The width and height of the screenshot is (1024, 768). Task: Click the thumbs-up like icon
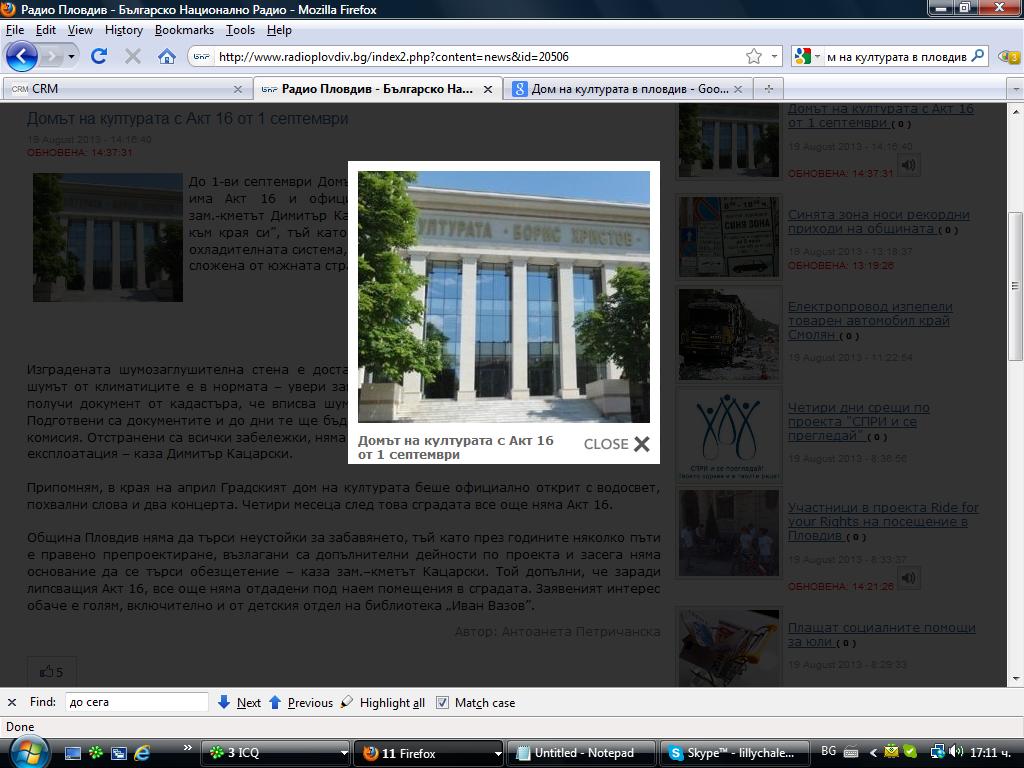click(47, 671)
